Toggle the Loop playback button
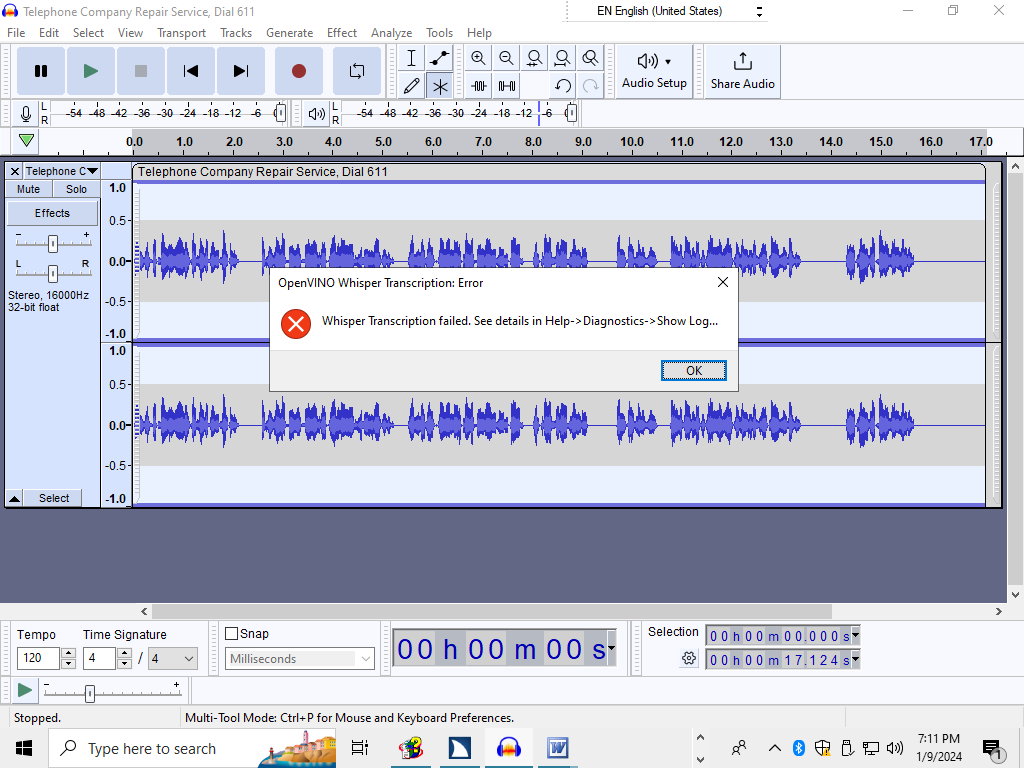The width and height of the screenshot is (1024, 768). pos(357,71)
